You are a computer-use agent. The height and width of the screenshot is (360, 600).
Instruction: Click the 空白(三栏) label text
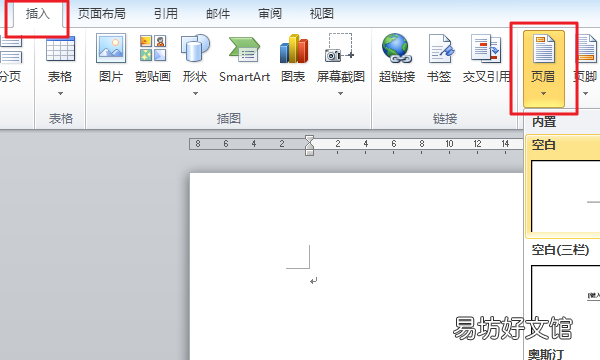pos(560,250)
